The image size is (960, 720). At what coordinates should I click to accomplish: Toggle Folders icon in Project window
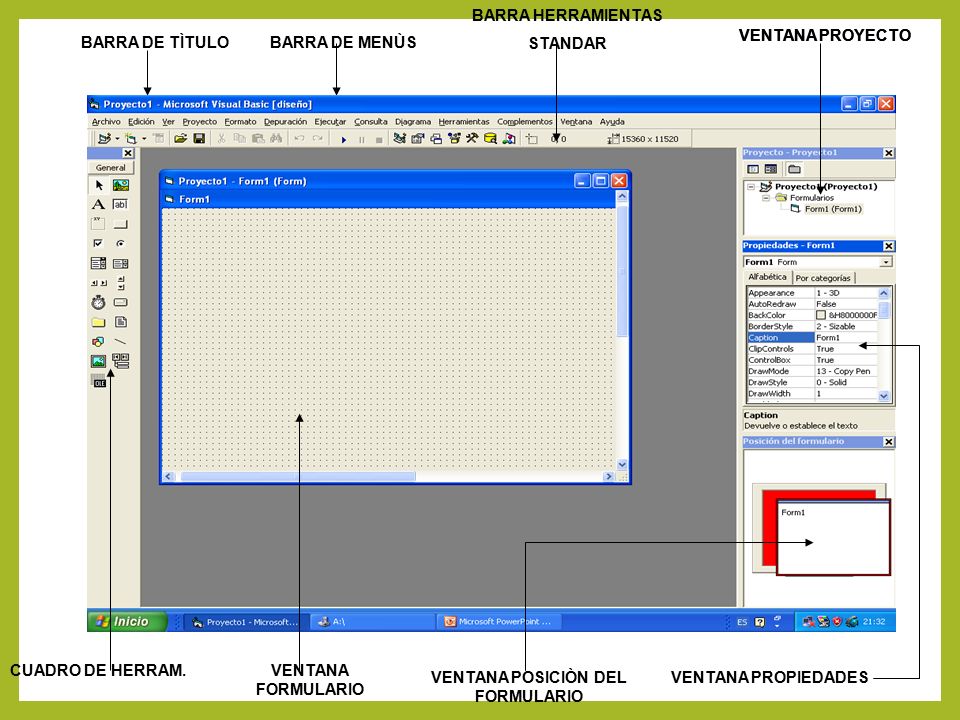(794, 169)
